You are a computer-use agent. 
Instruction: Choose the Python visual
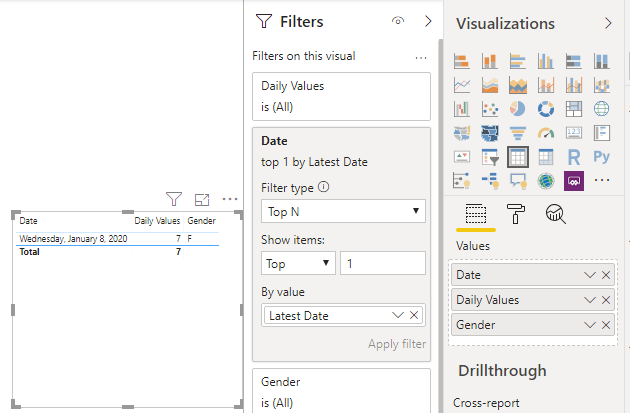point(601,156)
